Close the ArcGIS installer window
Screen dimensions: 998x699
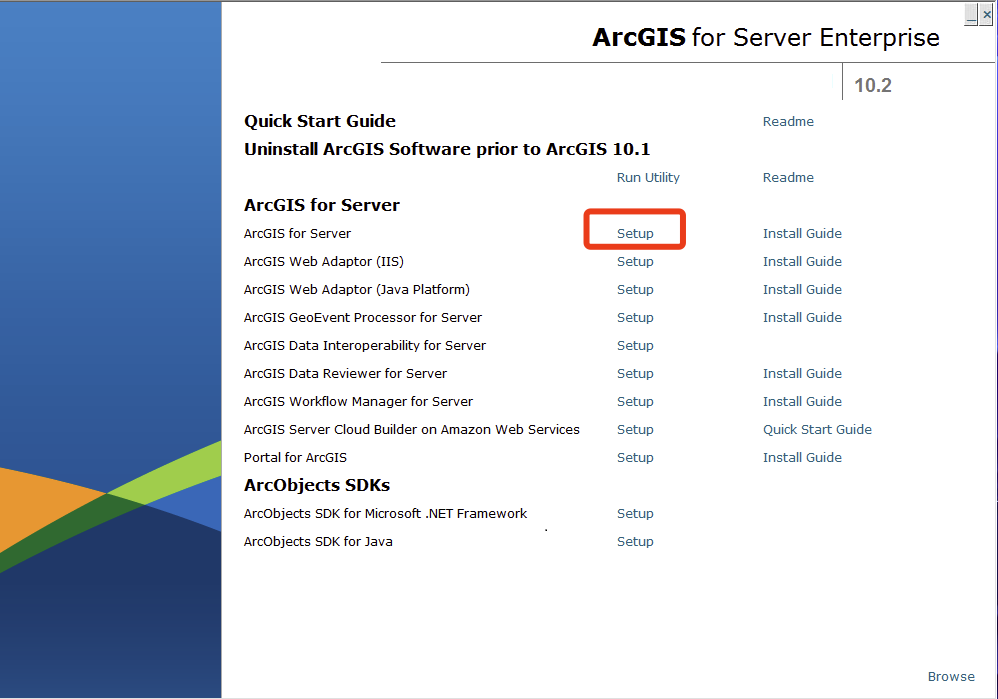point(987,15)
